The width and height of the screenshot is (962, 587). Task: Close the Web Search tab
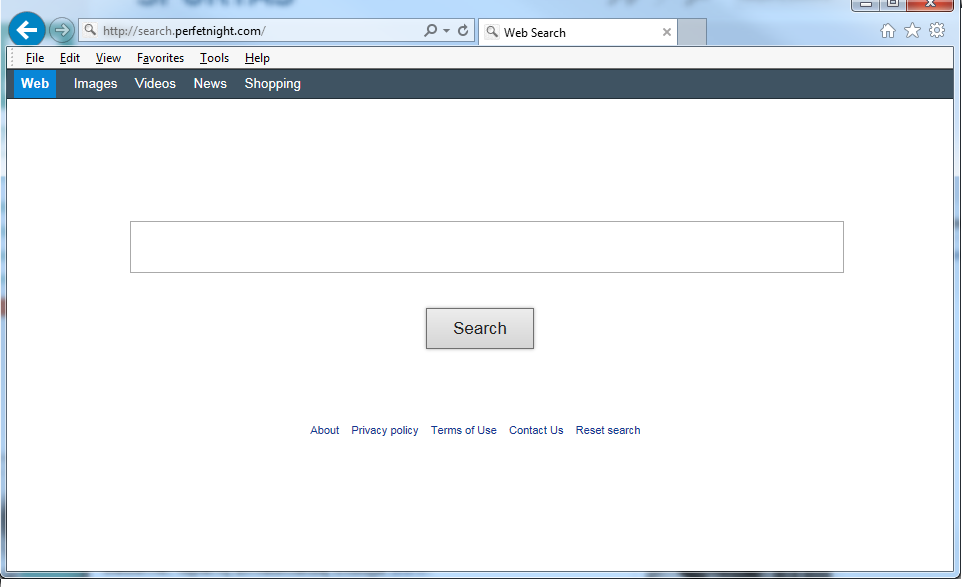point(667,32)
